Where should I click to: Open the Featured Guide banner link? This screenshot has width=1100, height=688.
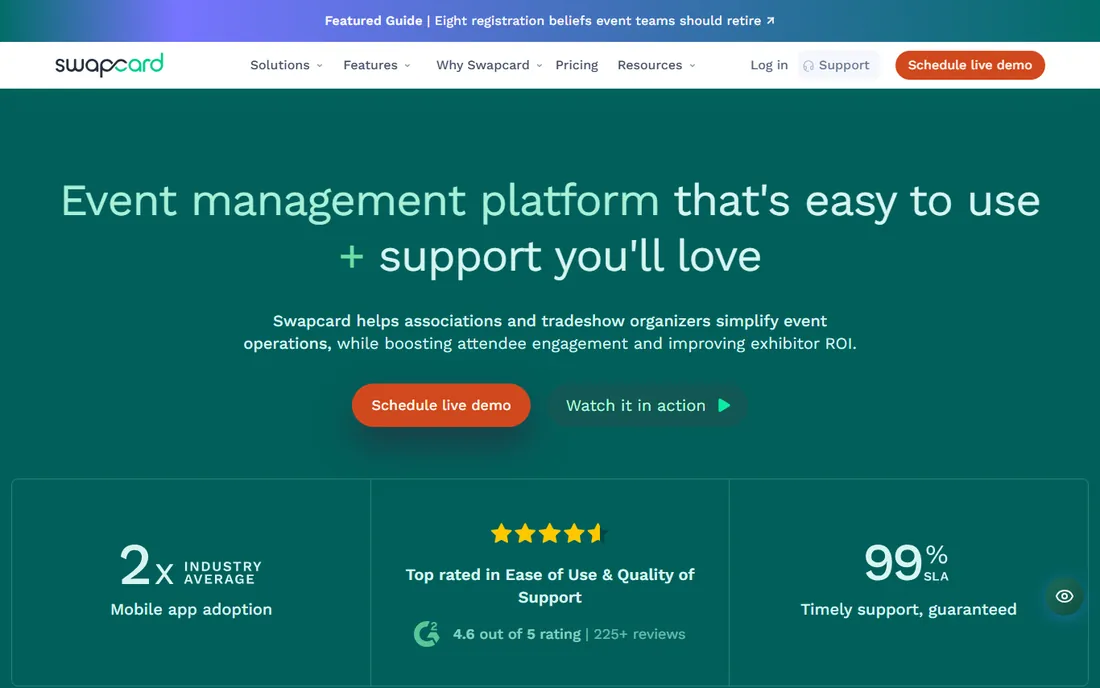click(549, 21)
